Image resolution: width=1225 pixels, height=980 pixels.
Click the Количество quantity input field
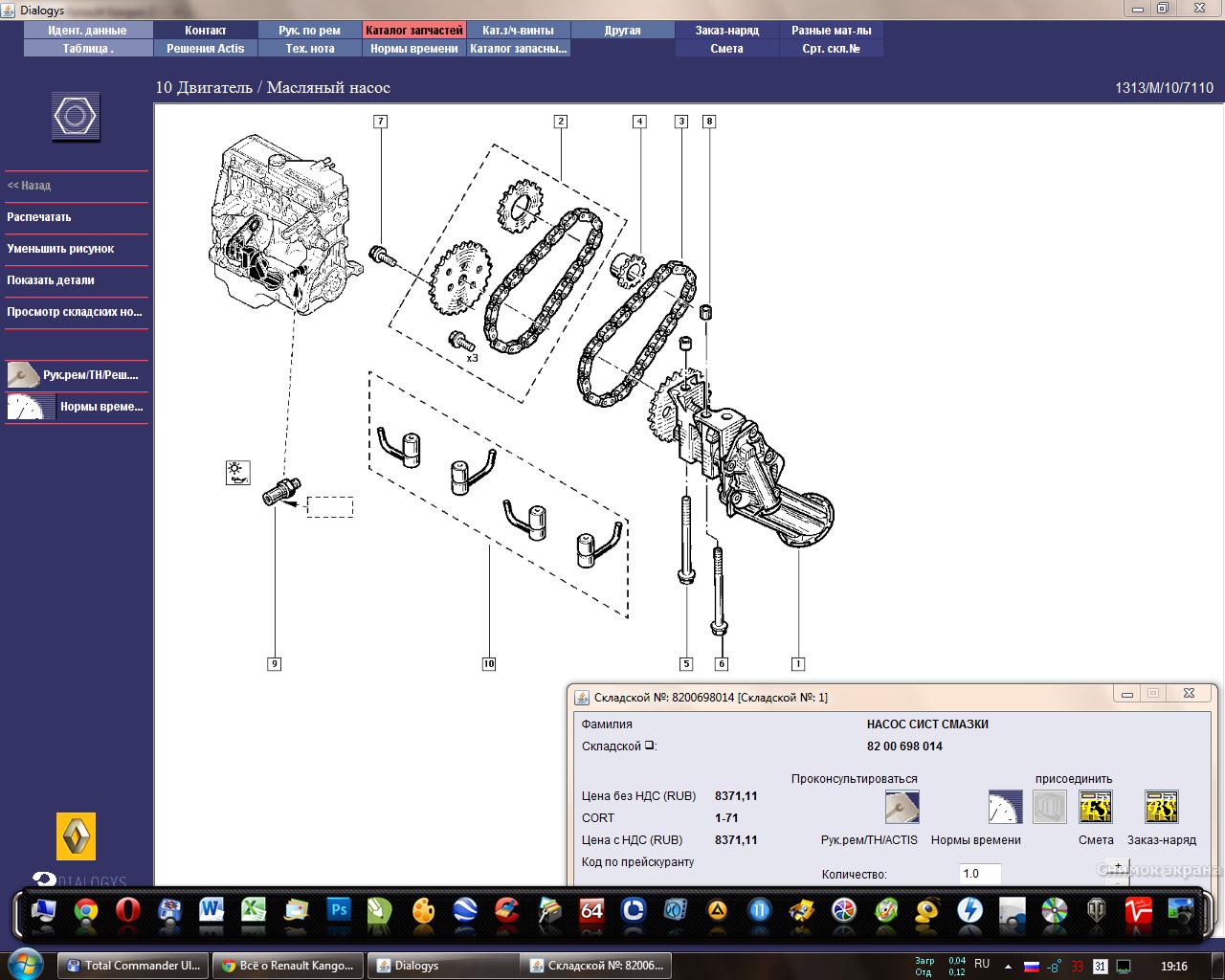pyautogui.click(x=980, y=874)
